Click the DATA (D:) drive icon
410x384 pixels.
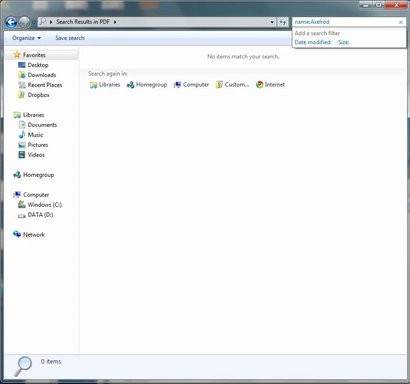click(22, 215)
